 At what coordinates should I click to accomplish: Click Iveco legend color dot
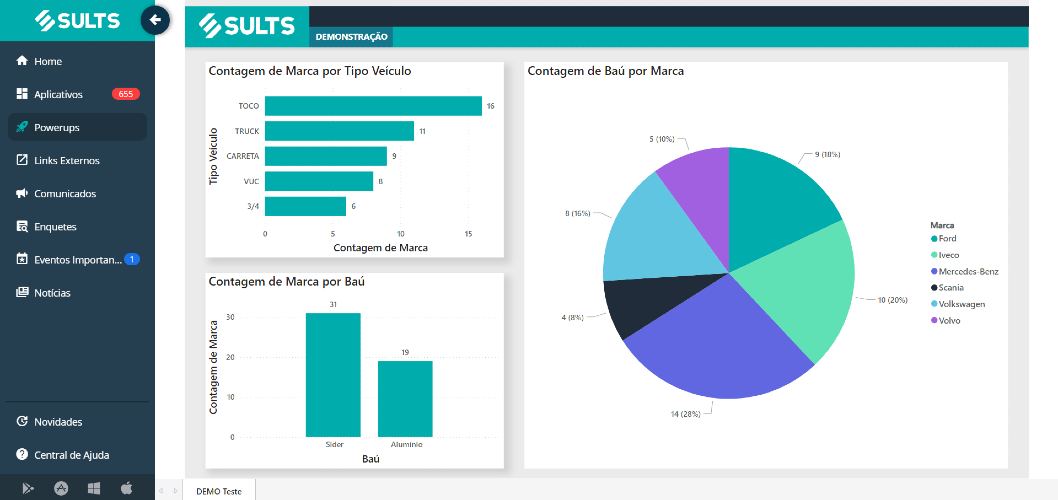click(x=934, y=255)
